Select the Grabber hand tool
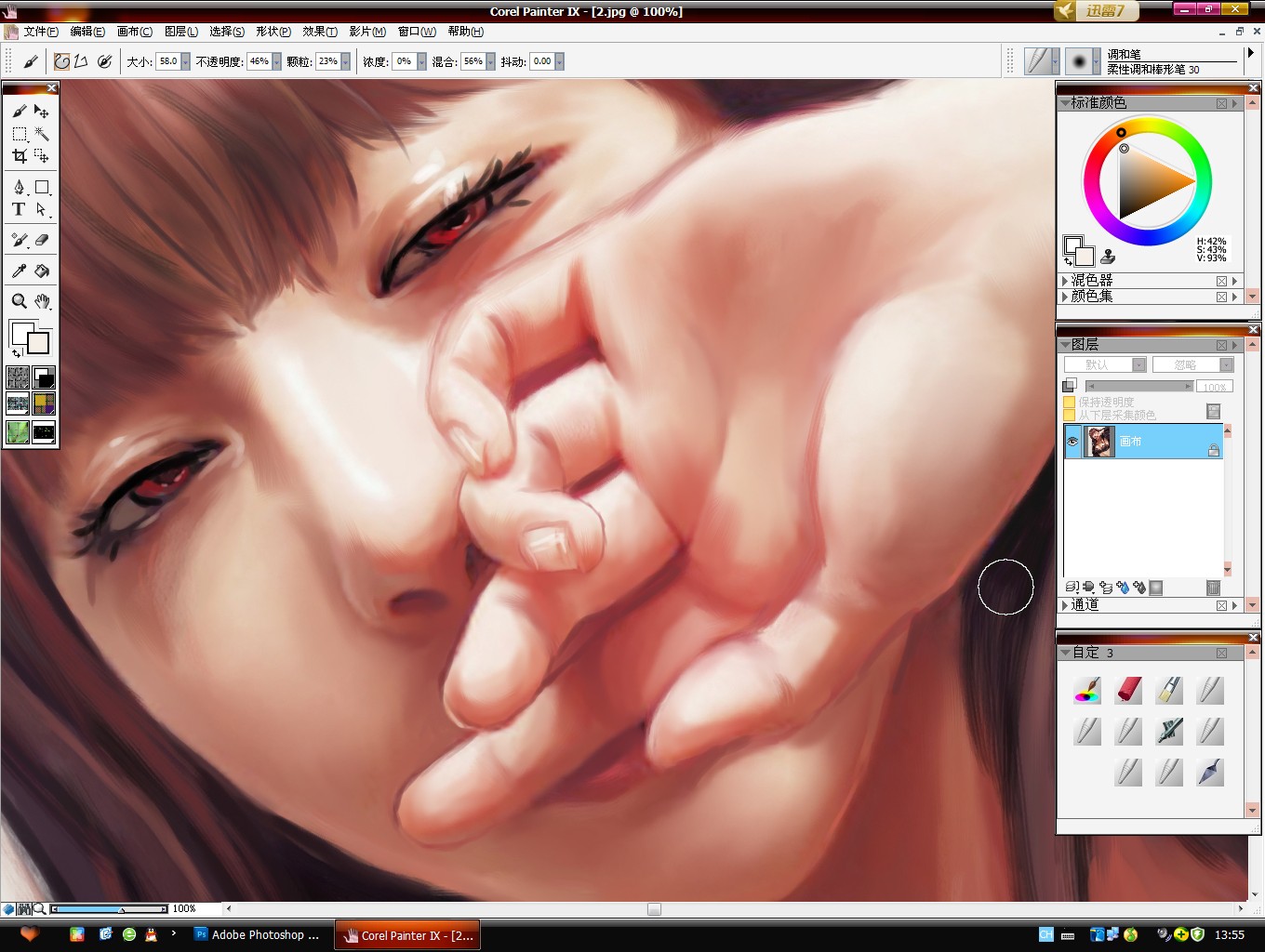This screenshot has width=1265, height=952. pos(42,301)
